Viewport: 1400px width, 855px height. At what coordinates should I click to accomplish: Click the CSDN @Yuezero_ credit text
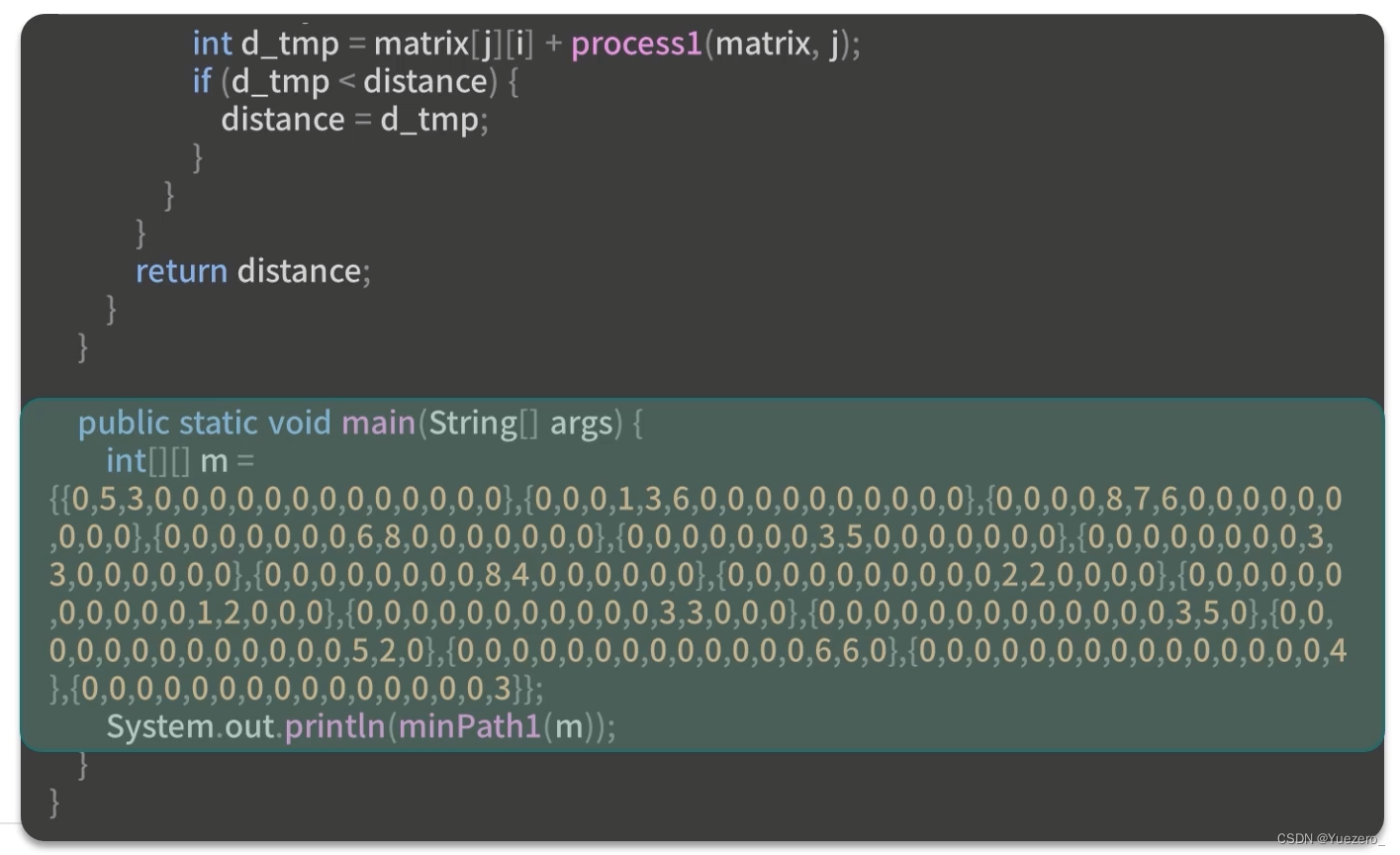1330,839
